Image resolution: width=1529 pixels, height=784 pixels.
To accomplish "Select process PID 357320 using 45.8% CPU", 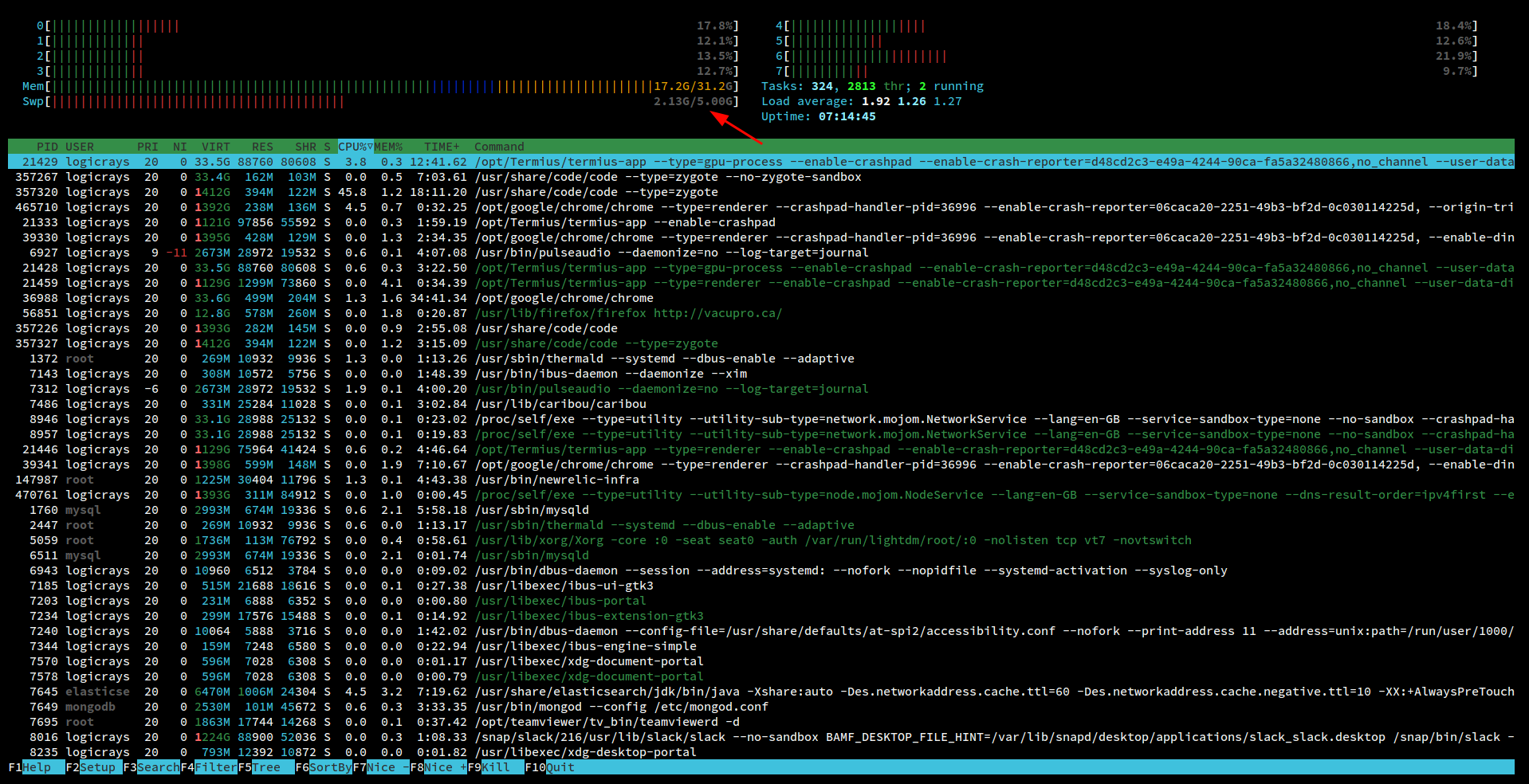I will pyautogui.click(x=761, y=192).
